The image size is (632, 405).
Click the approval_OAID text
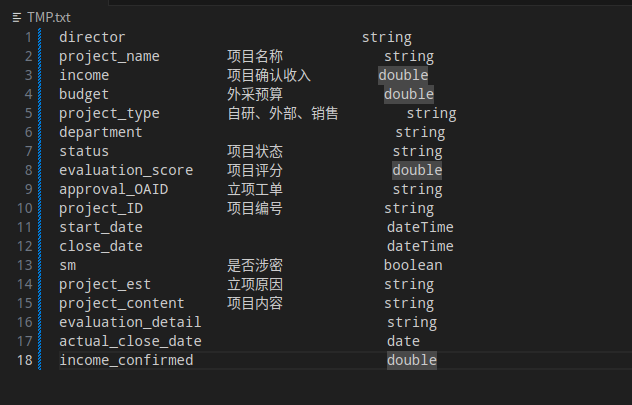pos(113,189)
